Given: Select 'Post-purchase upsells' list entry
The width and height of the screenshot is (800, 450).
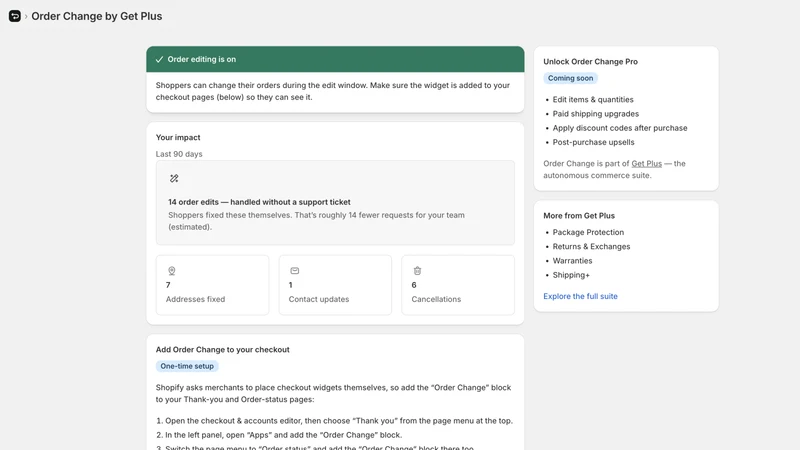Looking at the screenshot, I should point(593,142).
